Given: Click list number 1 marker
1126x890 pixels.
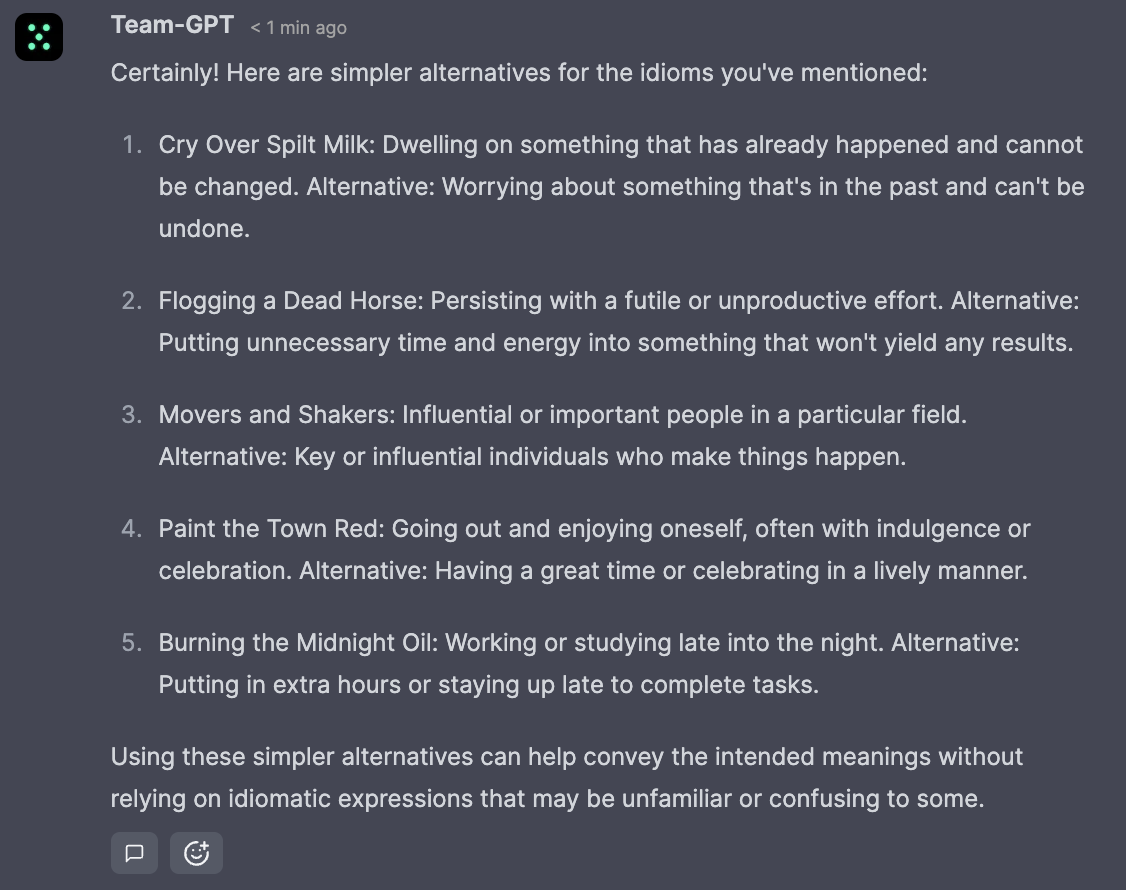Looking at the screenshot, I should point(132,145).
